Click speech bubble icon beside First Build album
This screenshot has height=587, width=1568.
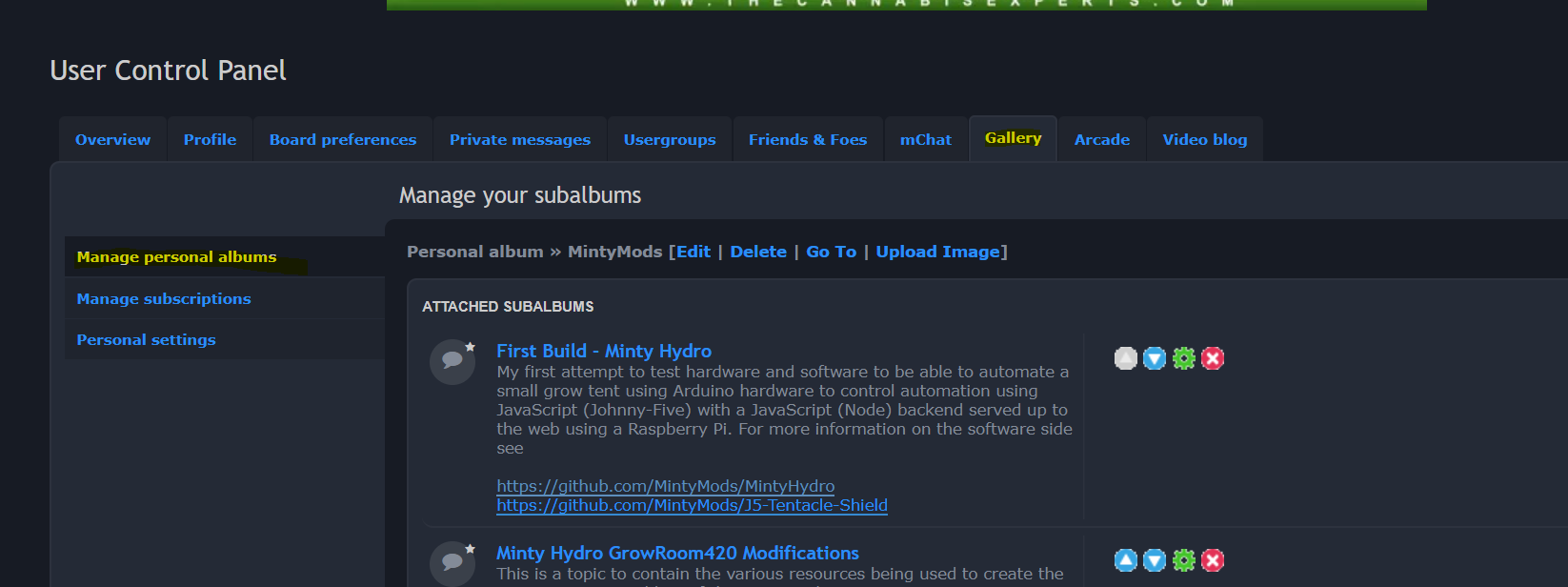point(452,361)
